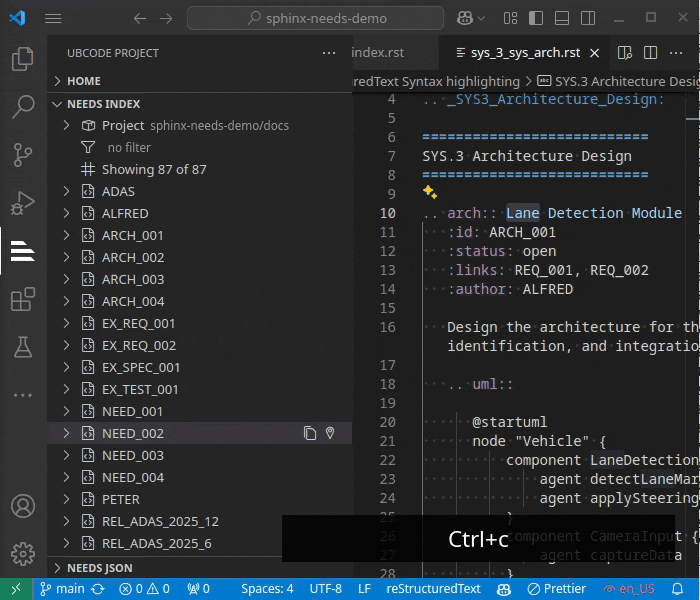Open Source Control view
The image size is (700, 600).
pos(22,155)
